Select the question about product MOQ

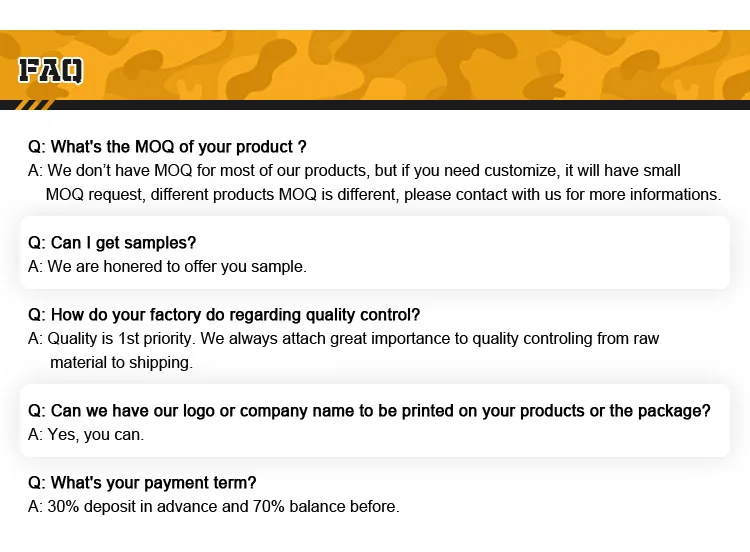click(x=167, y=147)
